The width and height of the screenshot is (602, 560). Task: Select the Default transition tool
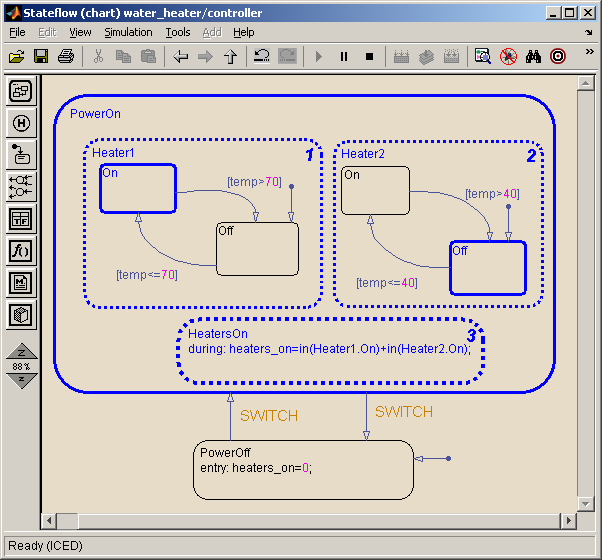coord(21,155)
